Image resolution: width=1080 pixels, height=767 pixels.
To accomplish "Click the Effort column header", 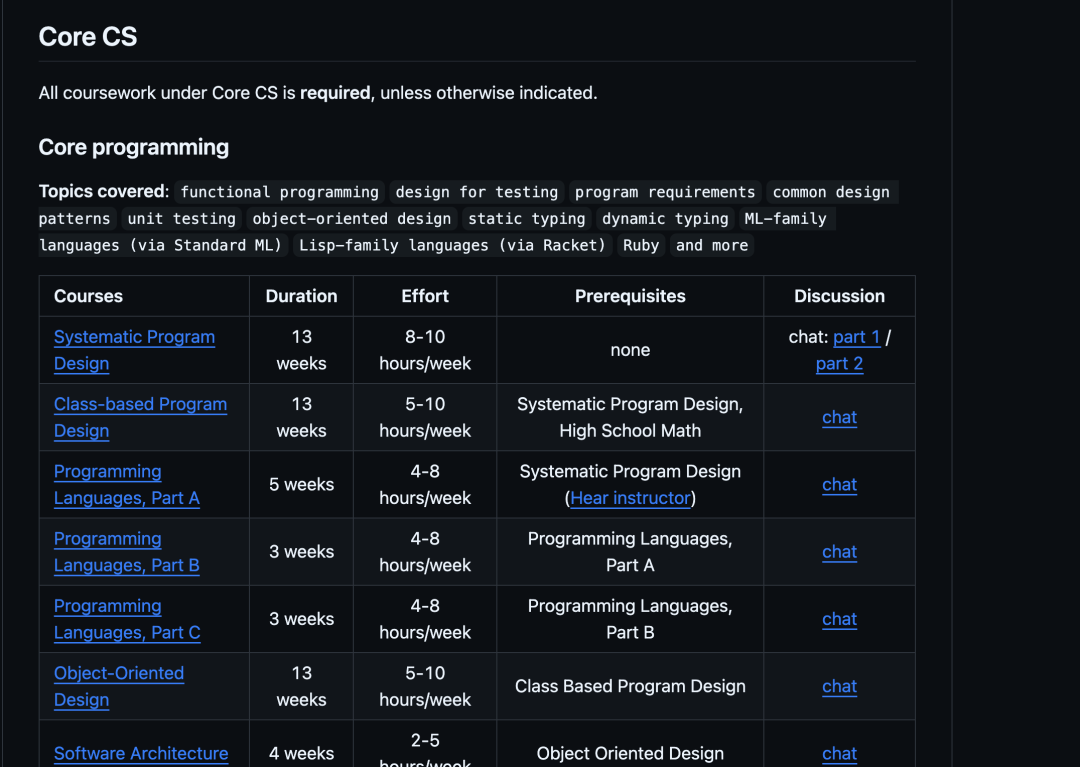I will 425,296.
